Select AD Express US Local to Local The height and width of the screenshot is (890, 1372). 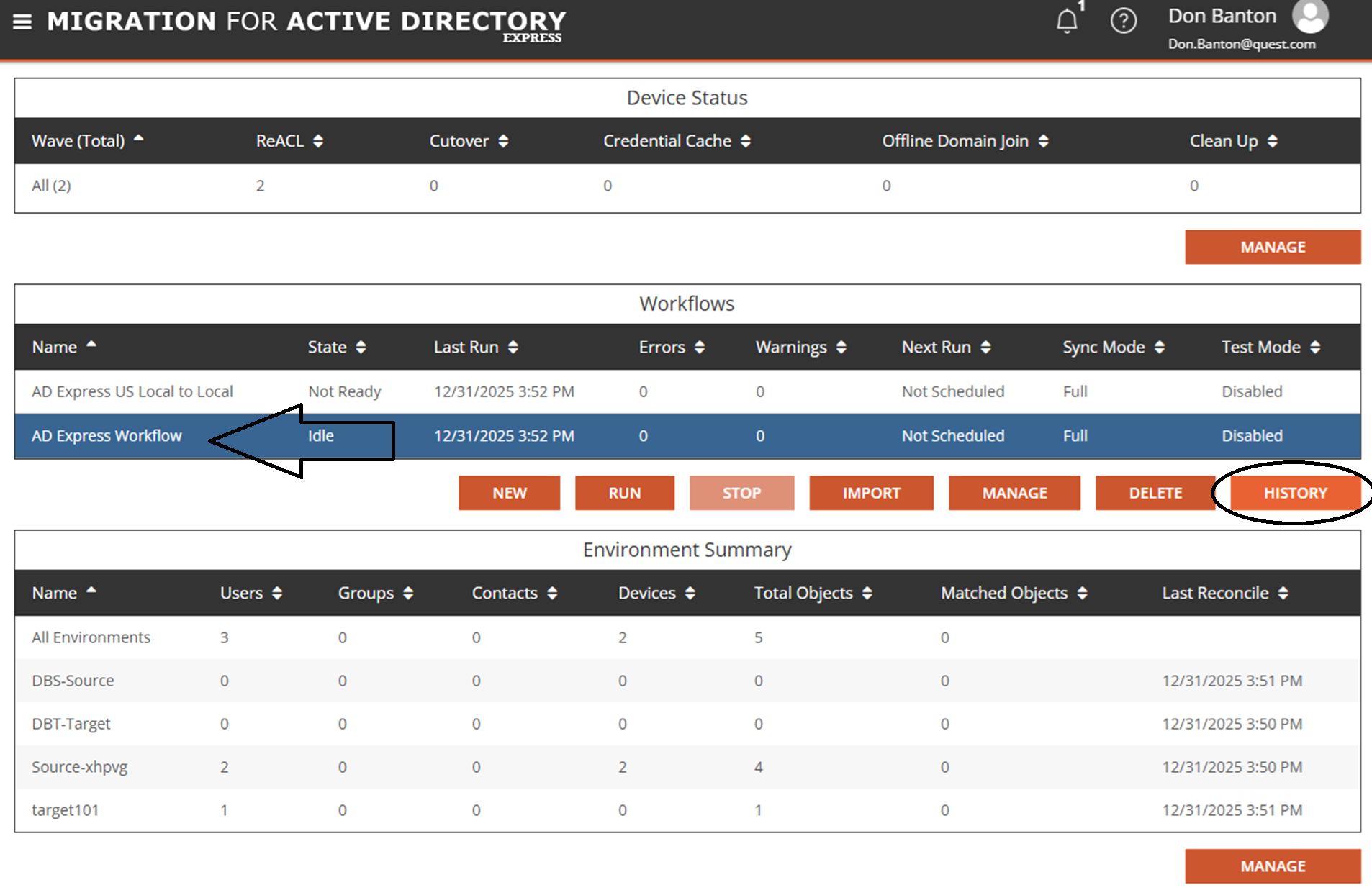[687, 391]
